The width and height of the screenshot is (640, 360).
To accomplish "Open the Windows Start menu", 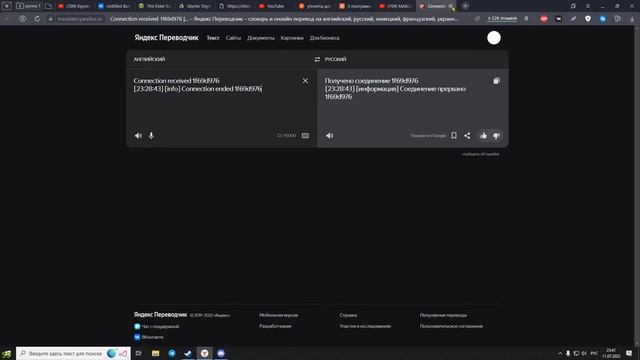I will coord(7,353).
